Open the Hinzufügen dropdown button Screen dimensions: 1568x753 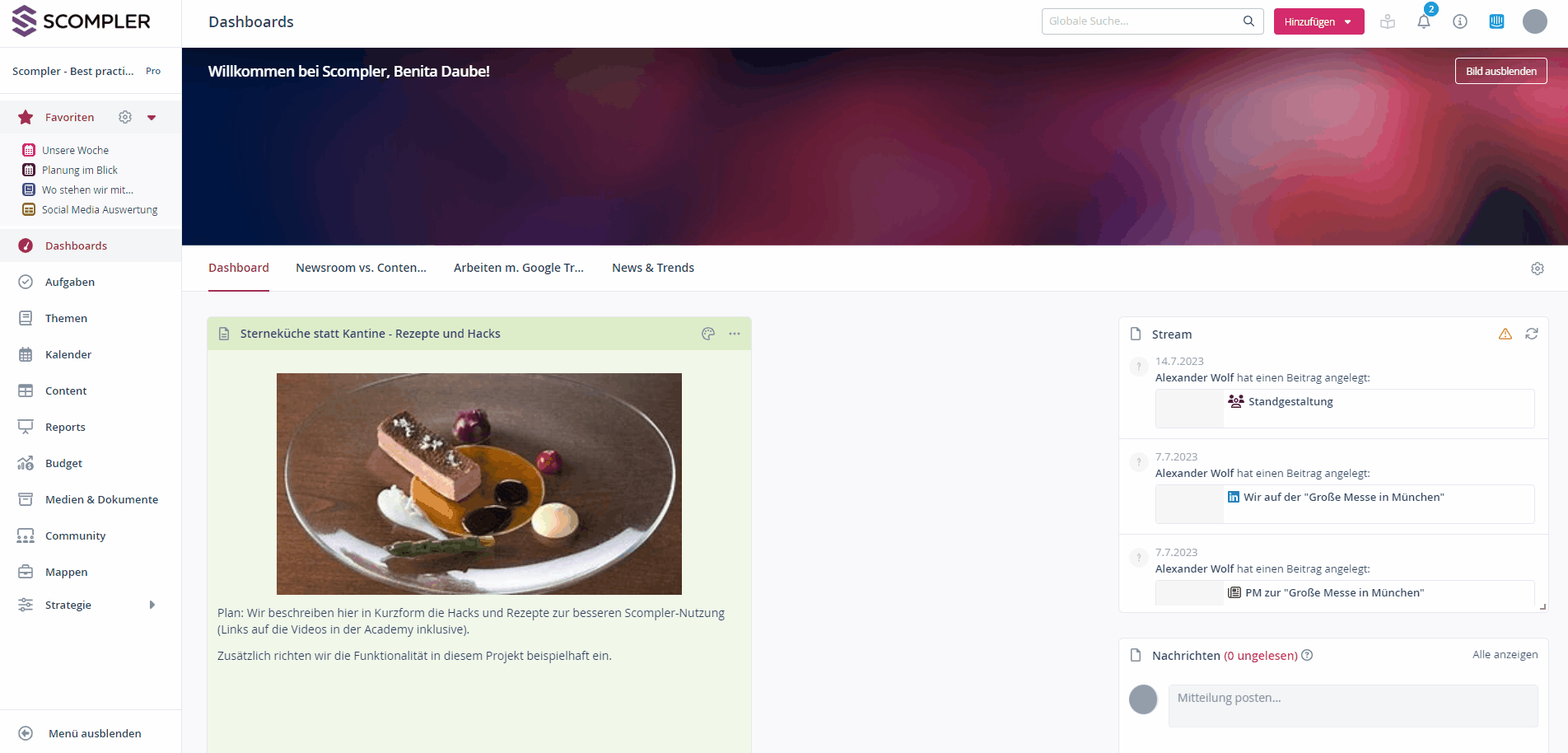point(1318,21)
